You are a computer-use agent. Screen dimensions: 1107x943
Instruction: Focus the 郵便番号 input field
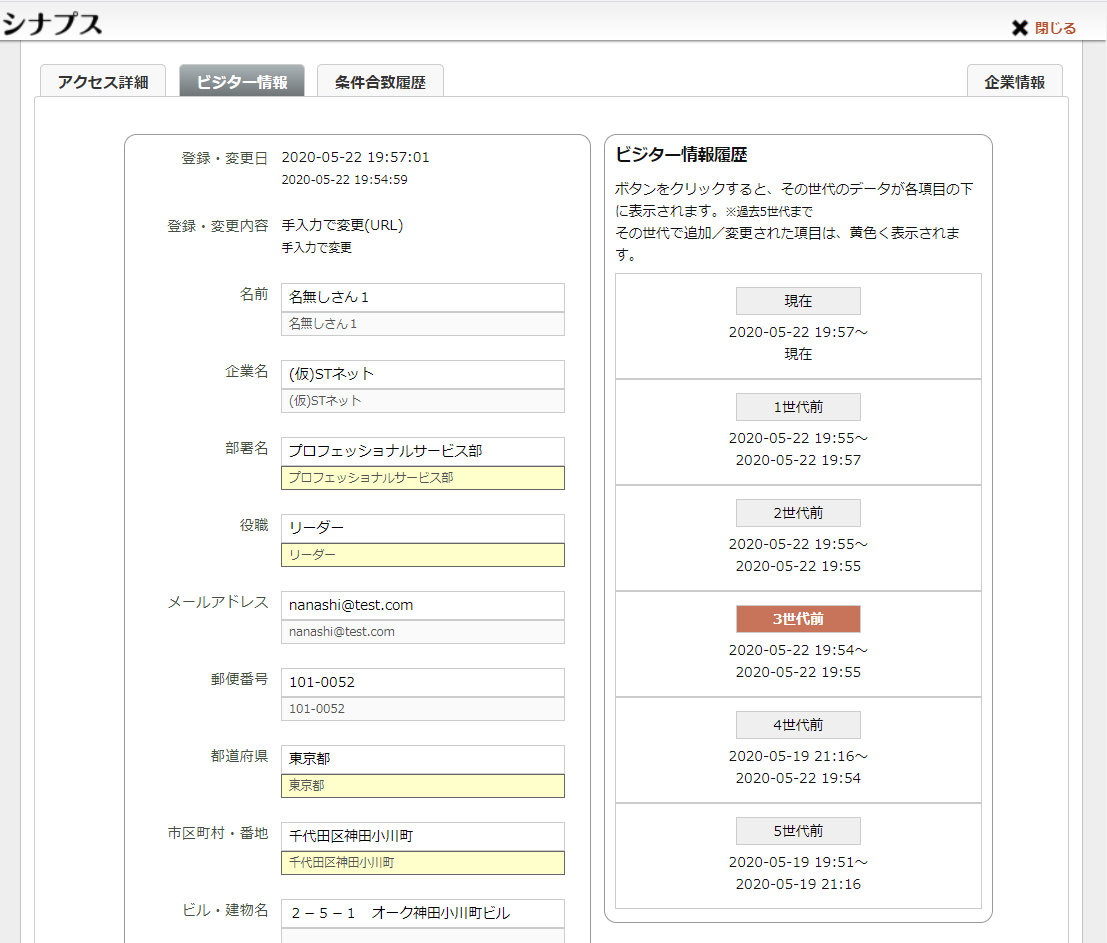click(422, 682)
